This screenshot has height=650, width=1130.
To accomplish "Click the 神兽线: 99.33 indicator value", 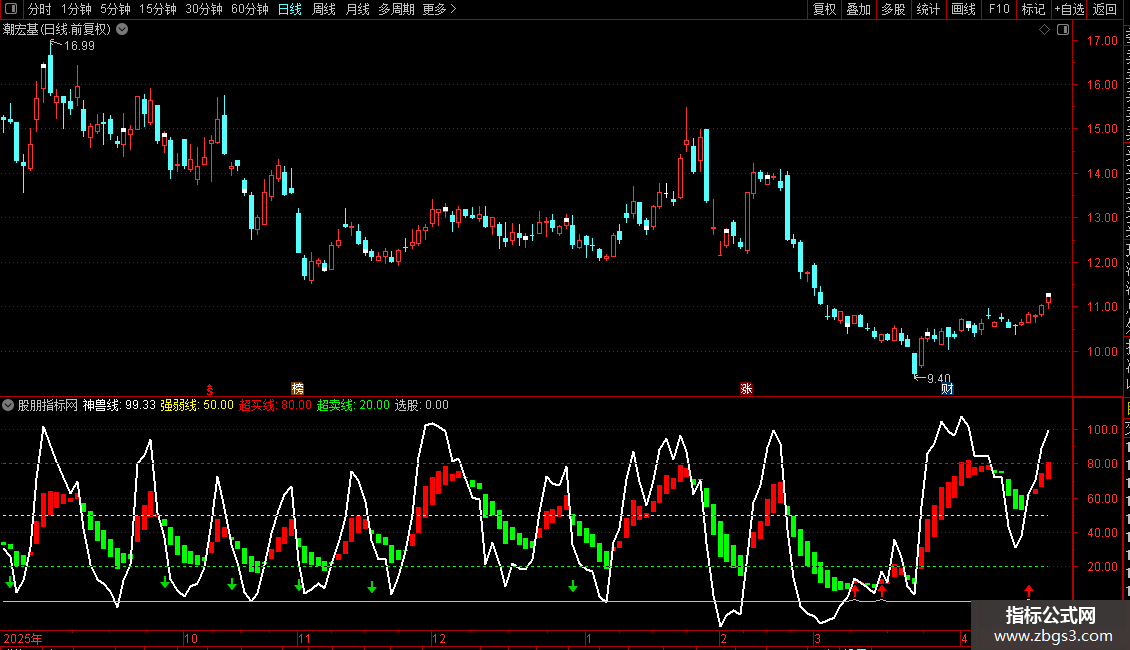I will [119, 405].
